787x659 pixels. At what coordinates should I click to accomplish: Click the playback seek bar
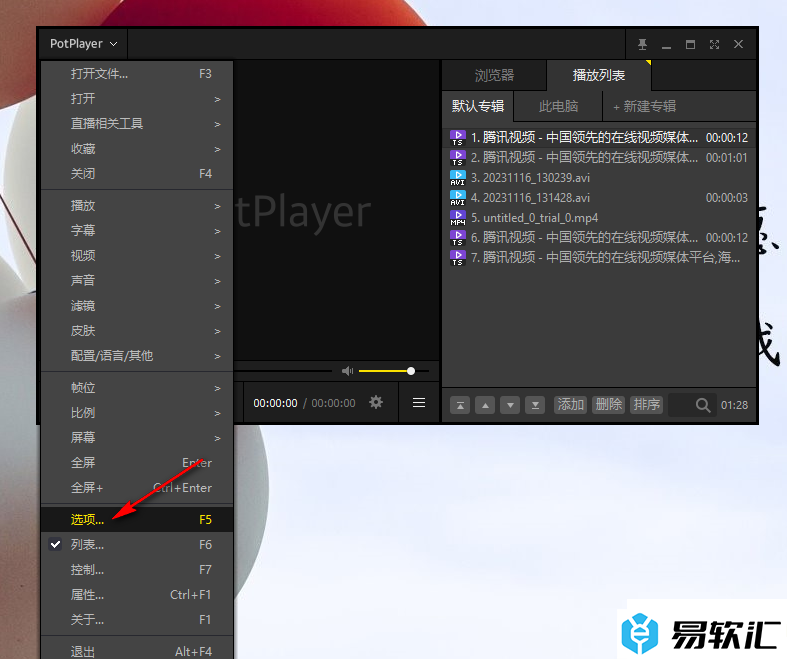(x=284, y=371)
